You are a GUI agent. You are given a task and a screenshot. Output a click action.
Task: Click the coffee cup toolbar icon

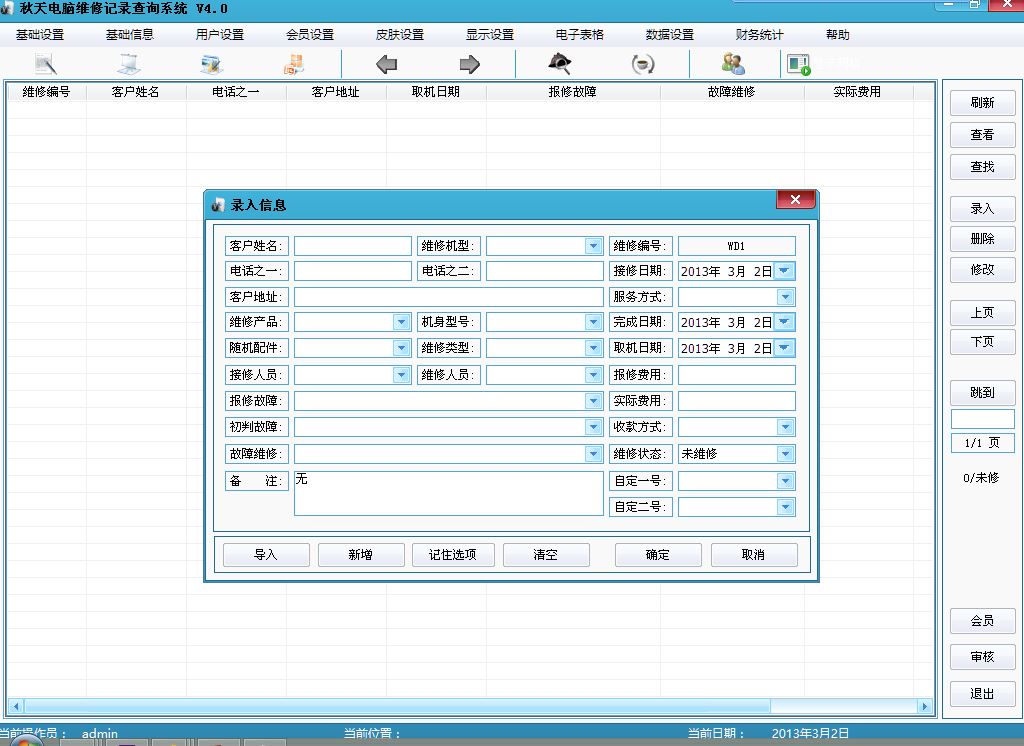pos(643,65)
